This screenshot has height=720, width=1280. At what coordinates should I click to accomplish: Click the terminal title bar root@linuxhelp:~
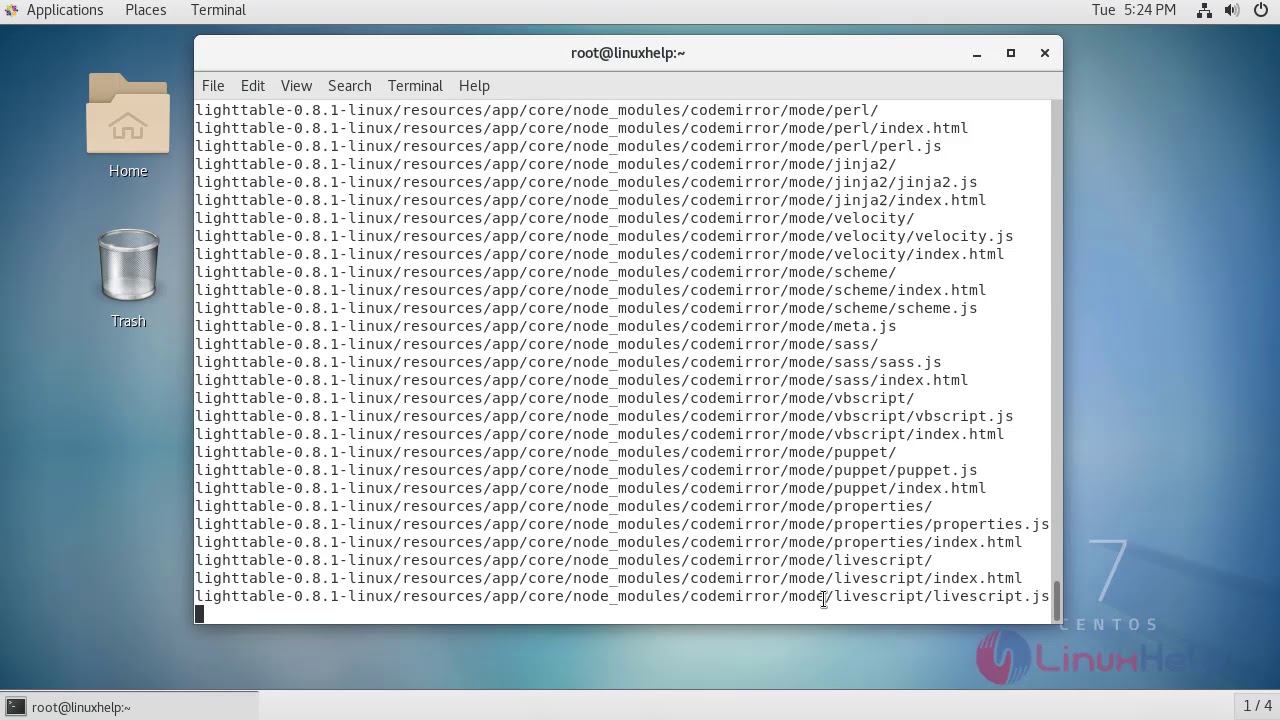[628, 53]
